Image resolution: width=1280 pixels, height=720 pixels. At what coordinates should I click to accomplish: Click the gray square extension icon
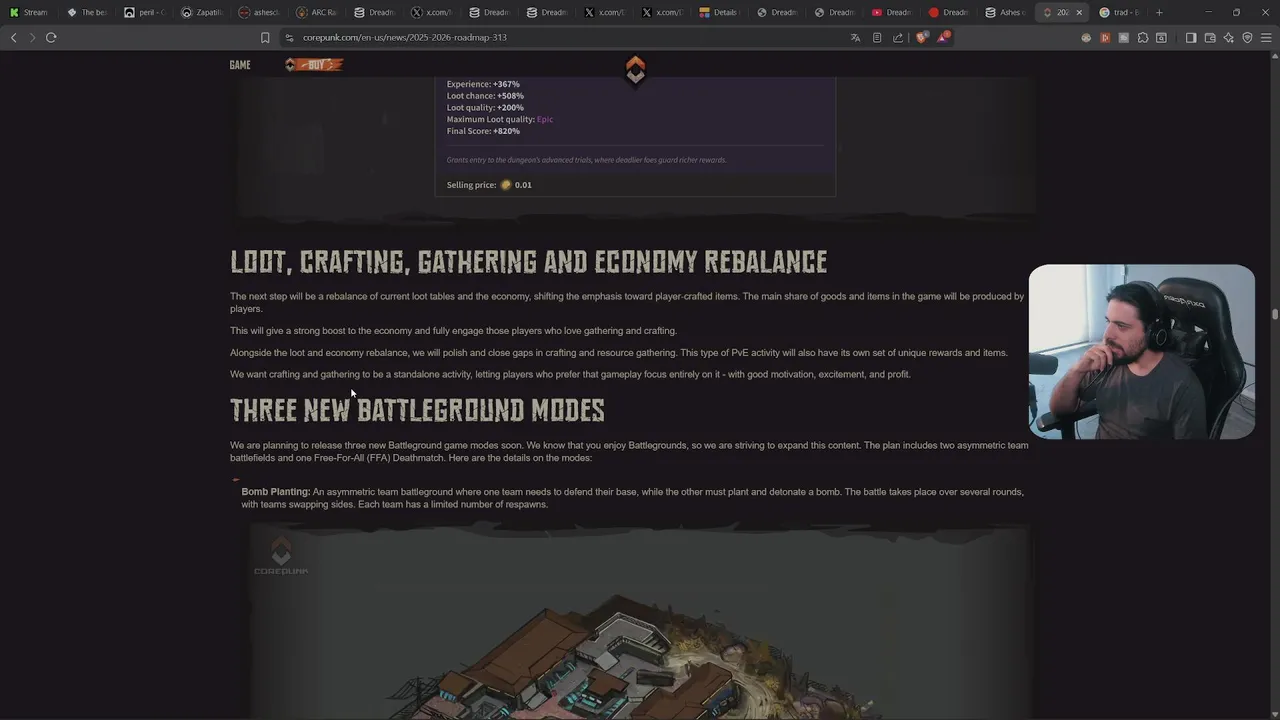[x=1124, y=37]
